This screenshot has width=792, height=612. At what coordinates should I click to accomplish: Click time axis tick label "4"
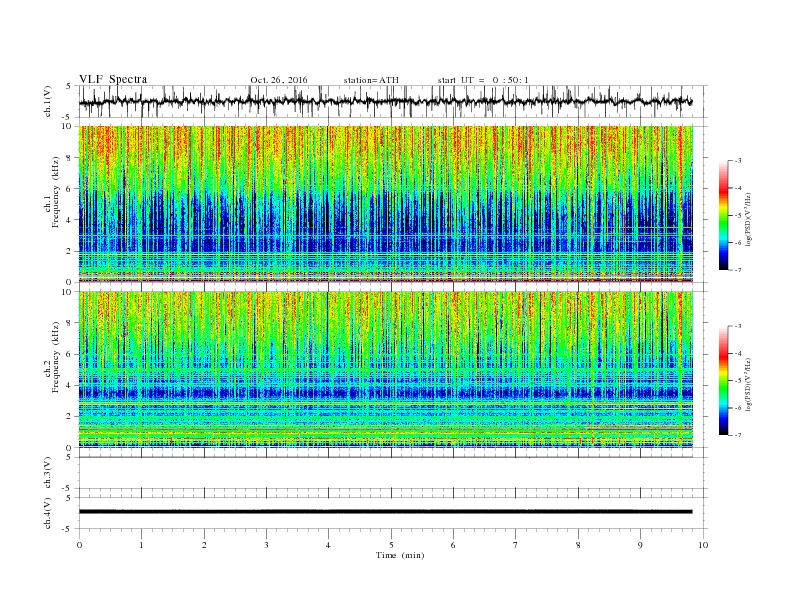tap(328, 545)
